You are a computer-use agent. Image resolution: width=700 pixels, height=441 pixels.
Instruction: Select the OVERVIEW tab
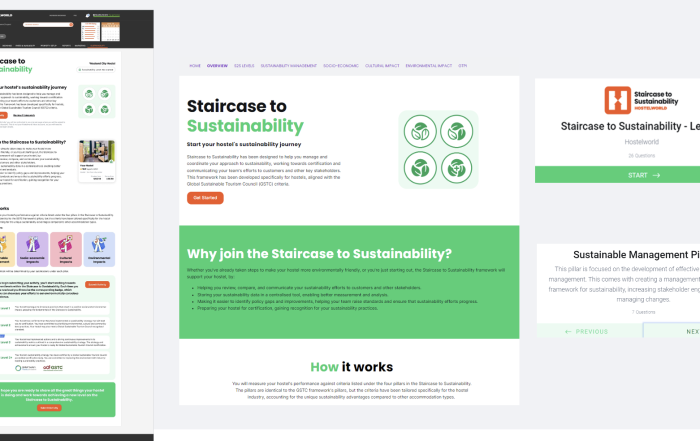[217, 66]
